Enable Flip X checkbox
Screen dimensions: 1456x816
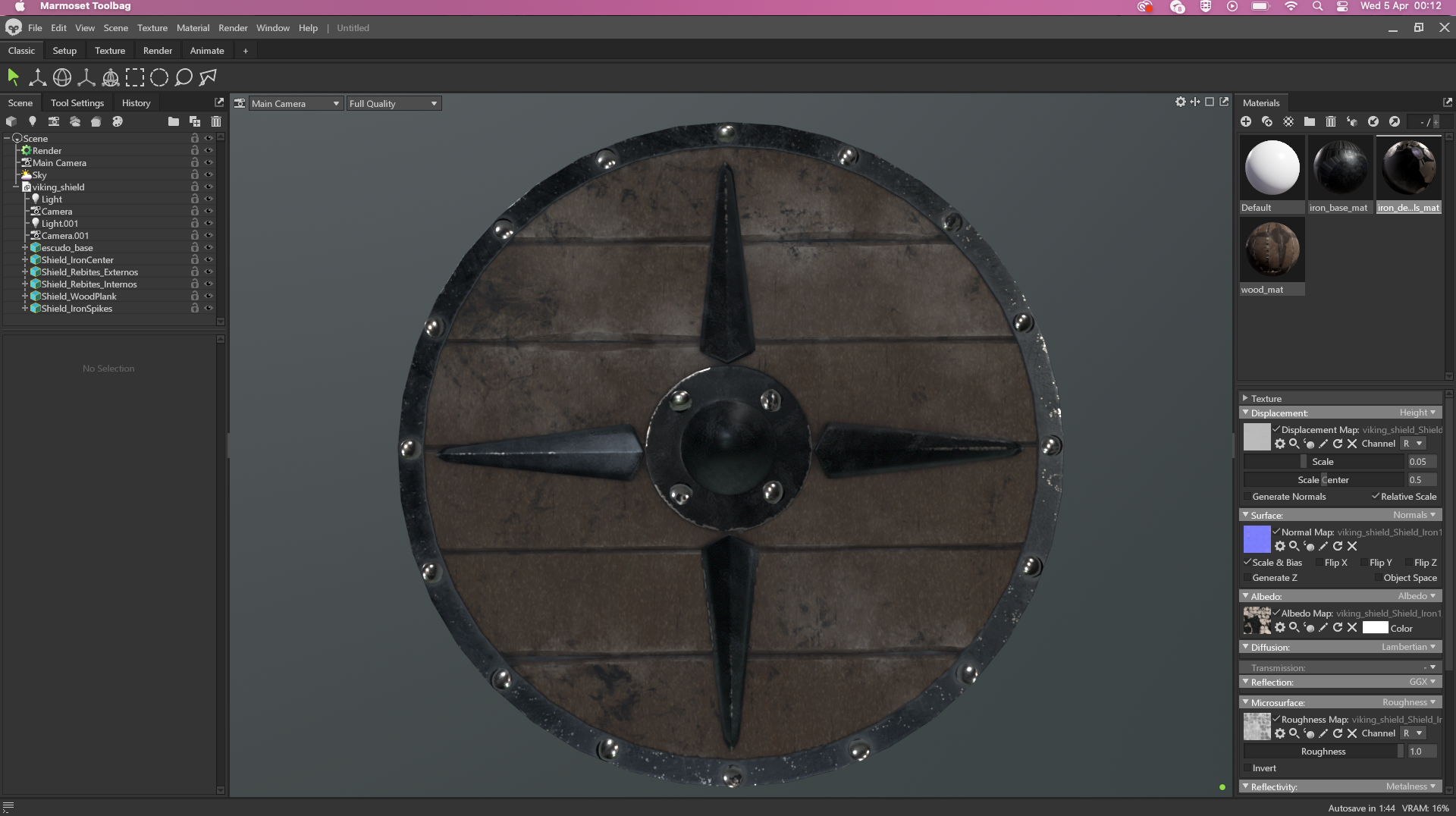click(1319, 563)
